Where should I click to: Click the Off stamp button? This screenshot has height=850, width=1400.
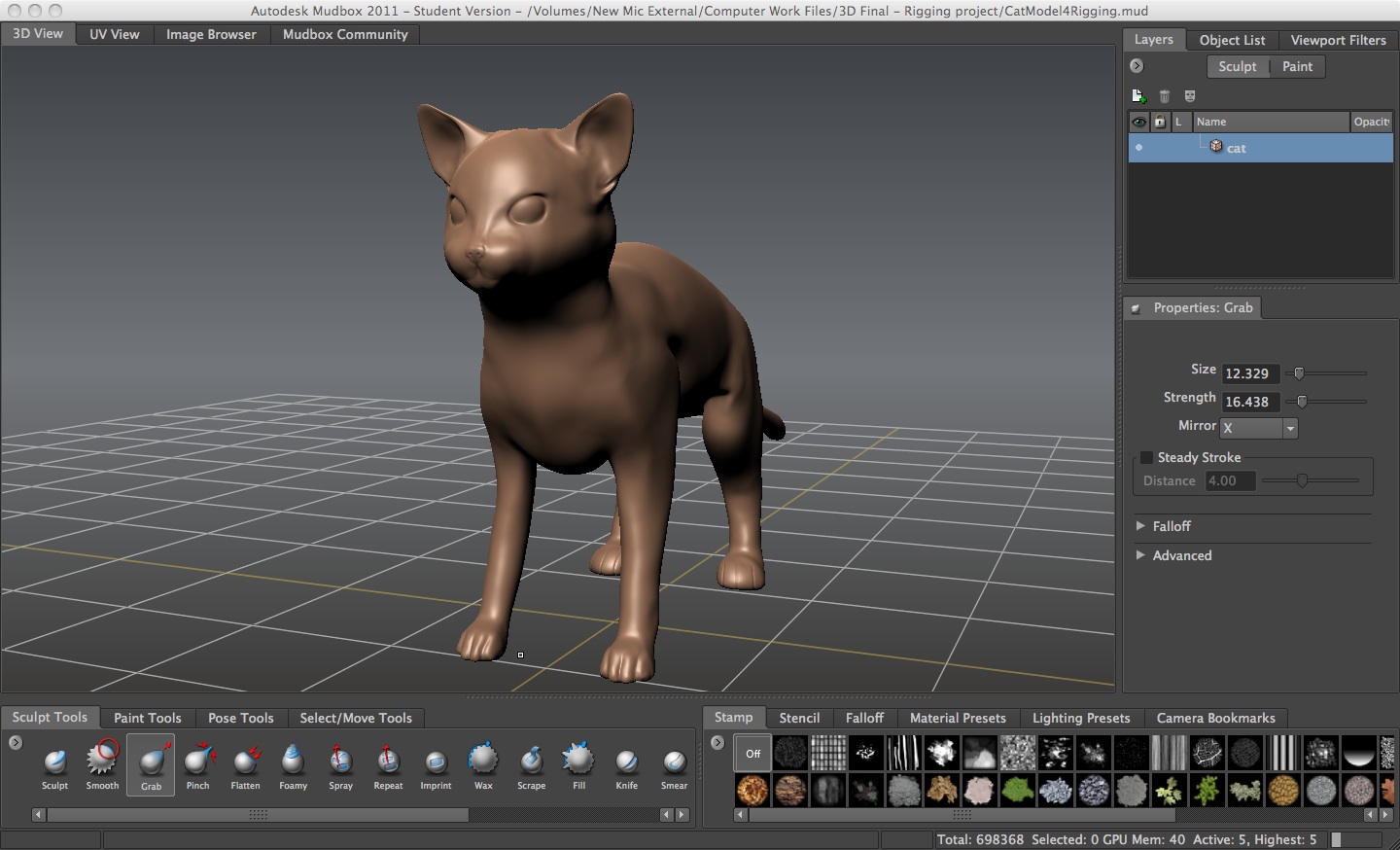752,752
